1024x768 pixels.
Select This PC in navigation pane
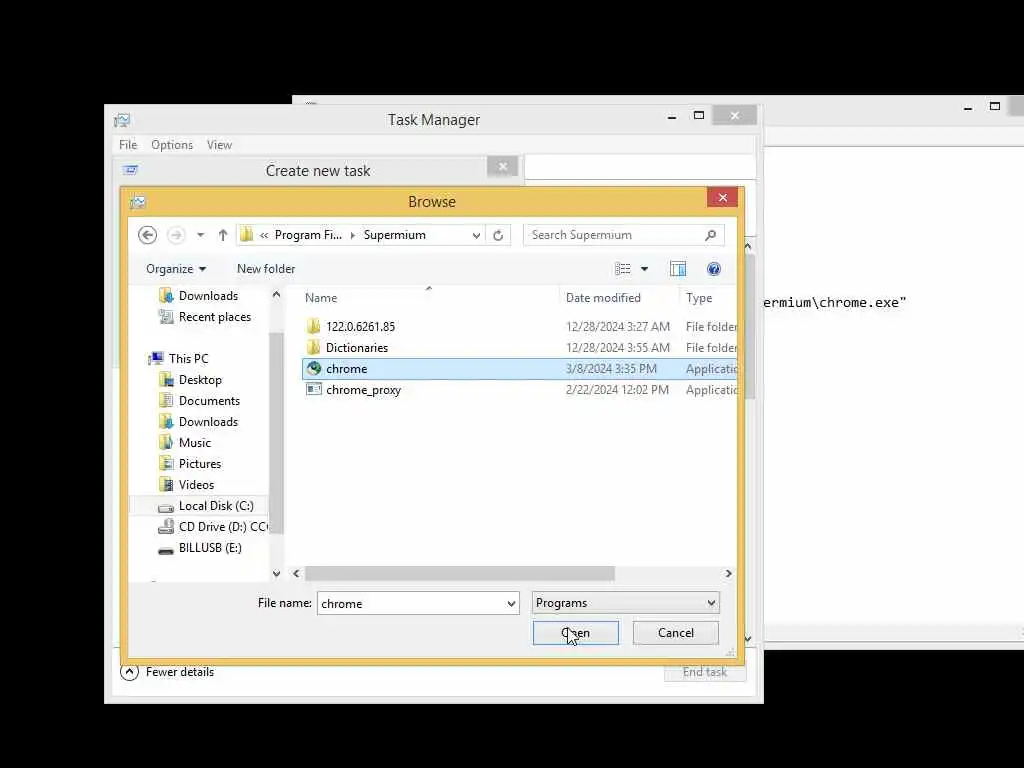[179, 359]
